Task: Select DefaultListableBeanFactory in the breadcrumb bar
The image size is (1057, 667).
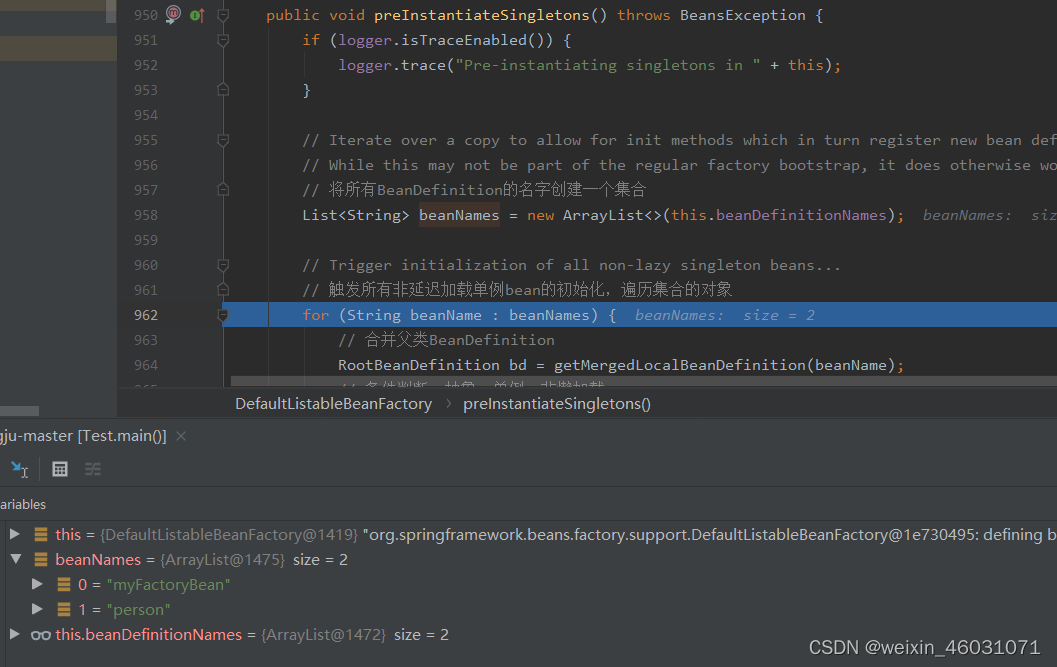Action: pyautogui.click(x=333, y=403)
